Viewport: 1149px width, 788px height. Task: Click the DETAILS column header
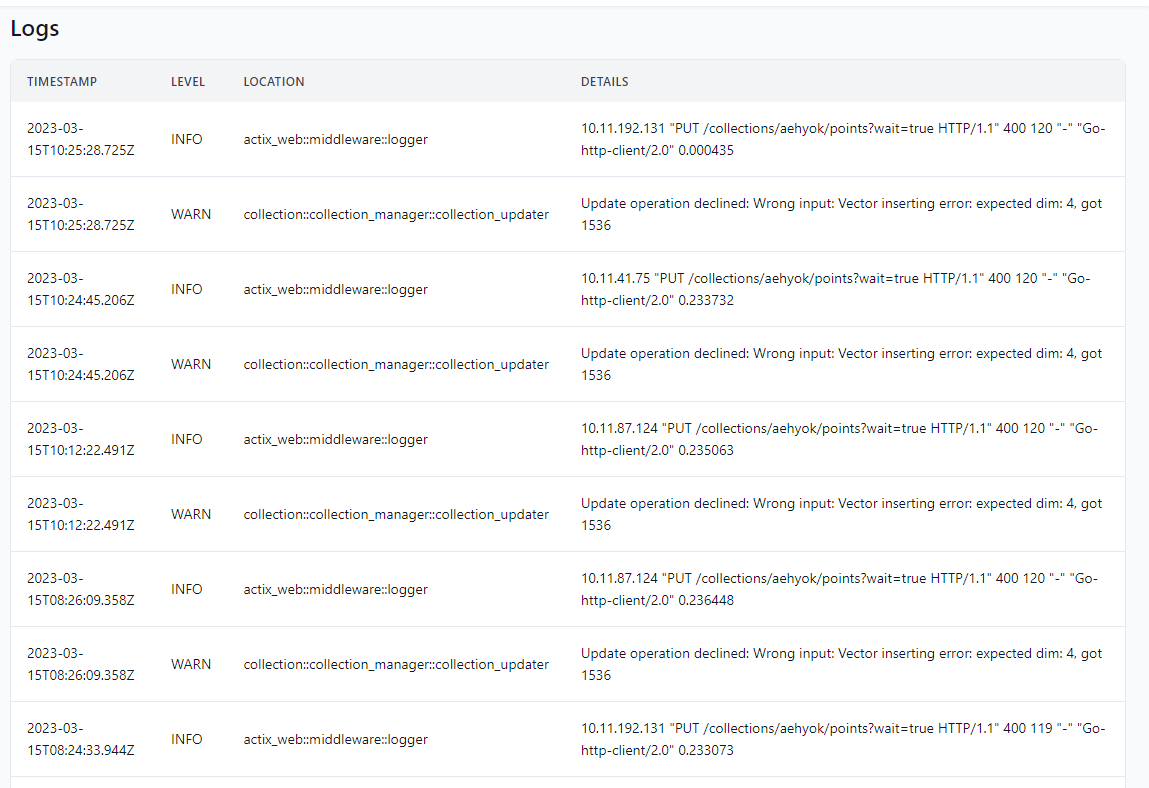tap(604, 81)
